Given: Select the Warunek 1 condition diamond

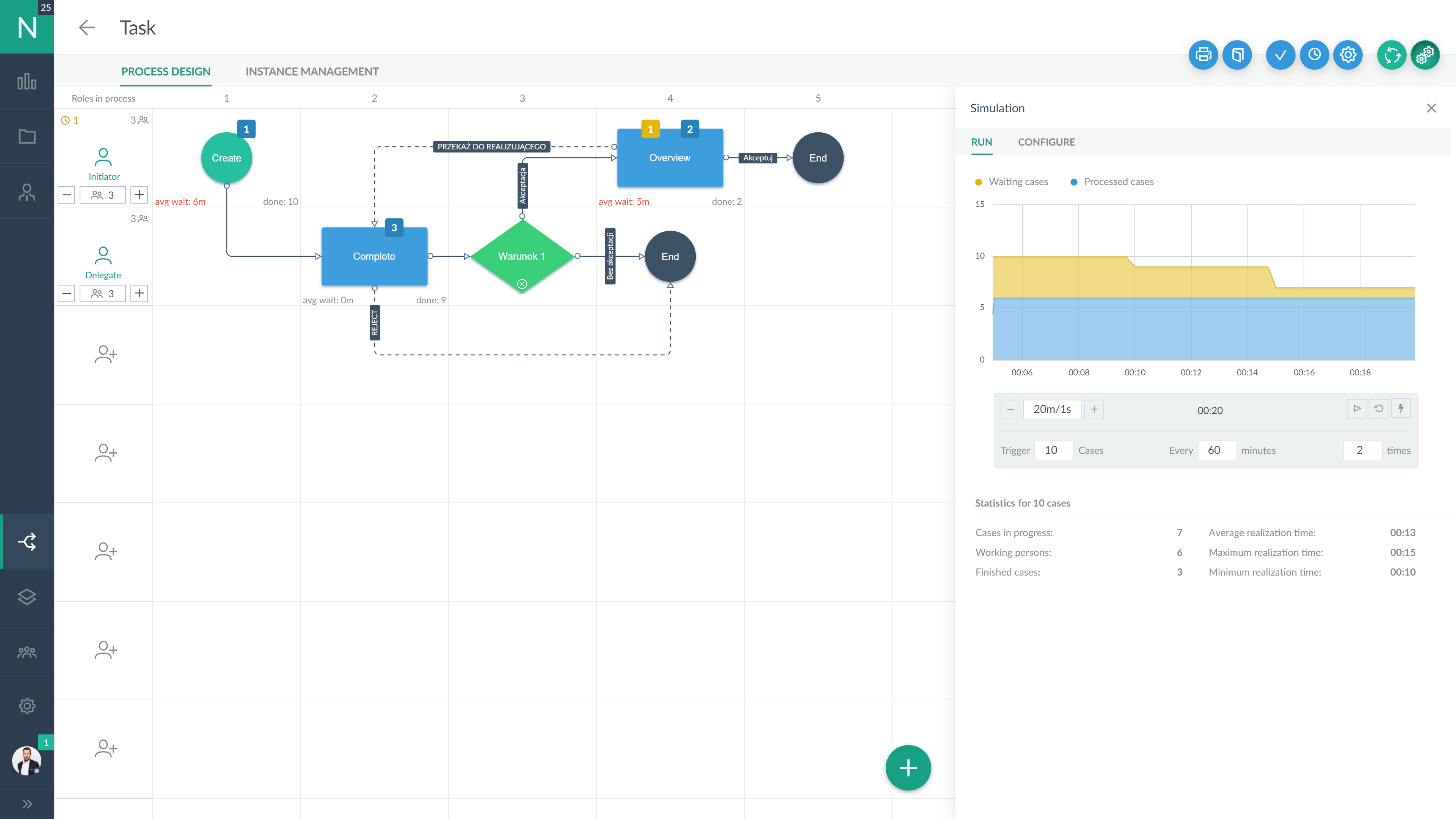Looking at the screenshot, I should tap(522, 257).
